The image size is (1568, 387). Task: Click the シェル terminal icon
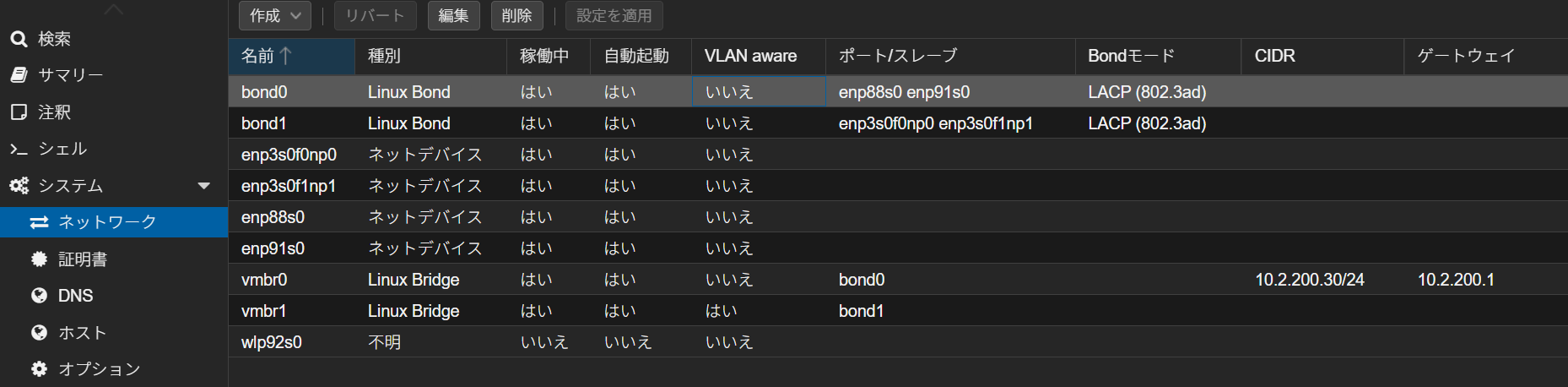[x=19, y=149]
